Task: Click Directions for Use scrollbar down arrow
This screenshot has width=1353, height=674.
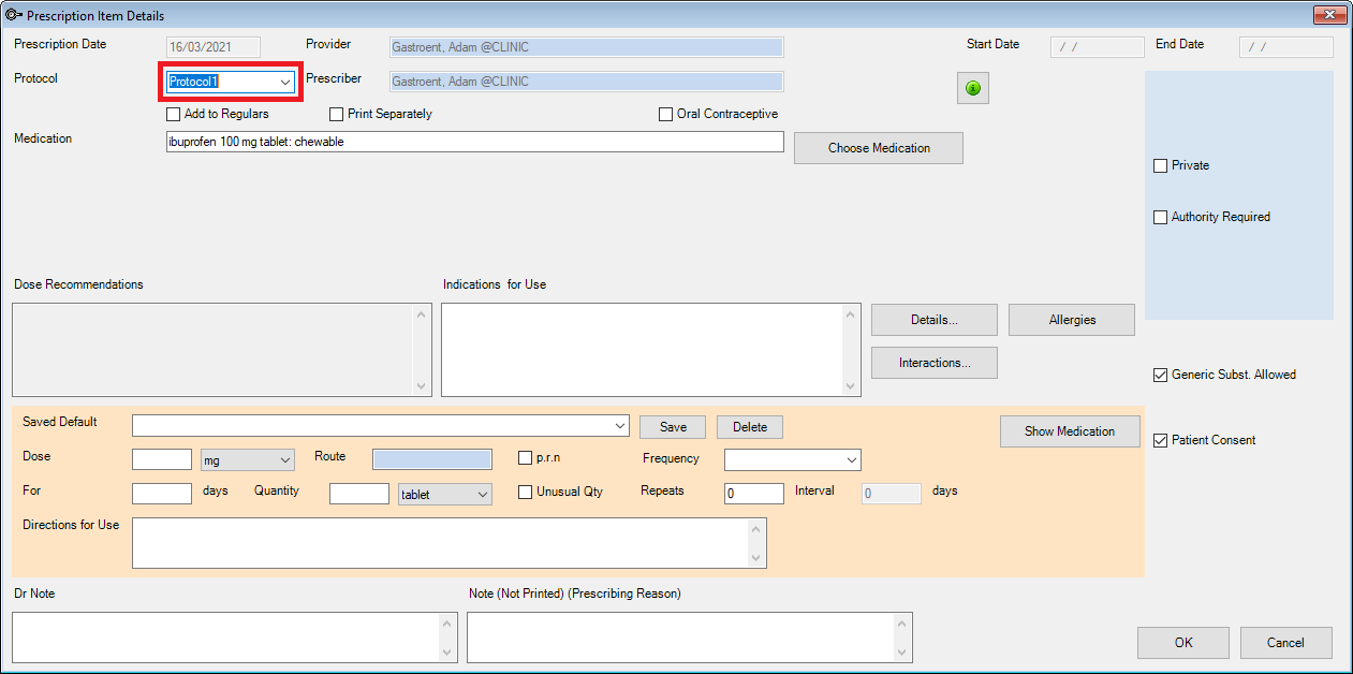Action: 758,558
